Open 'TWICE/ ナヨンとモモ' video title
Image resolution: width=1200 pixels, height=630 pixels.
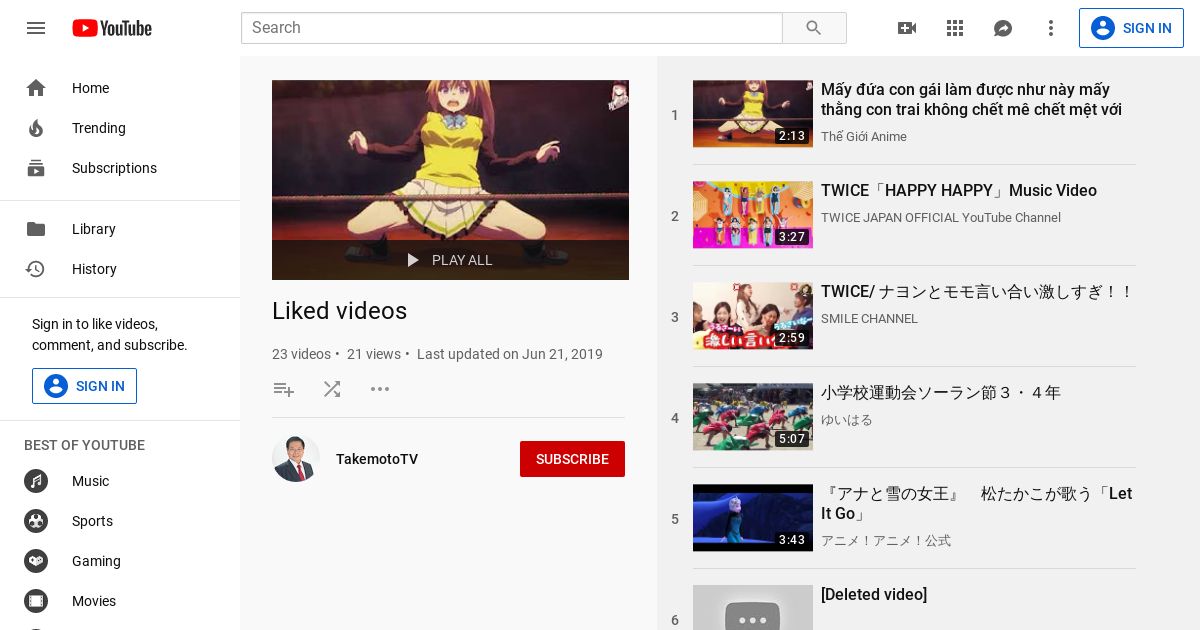click(x=977, y=292)
